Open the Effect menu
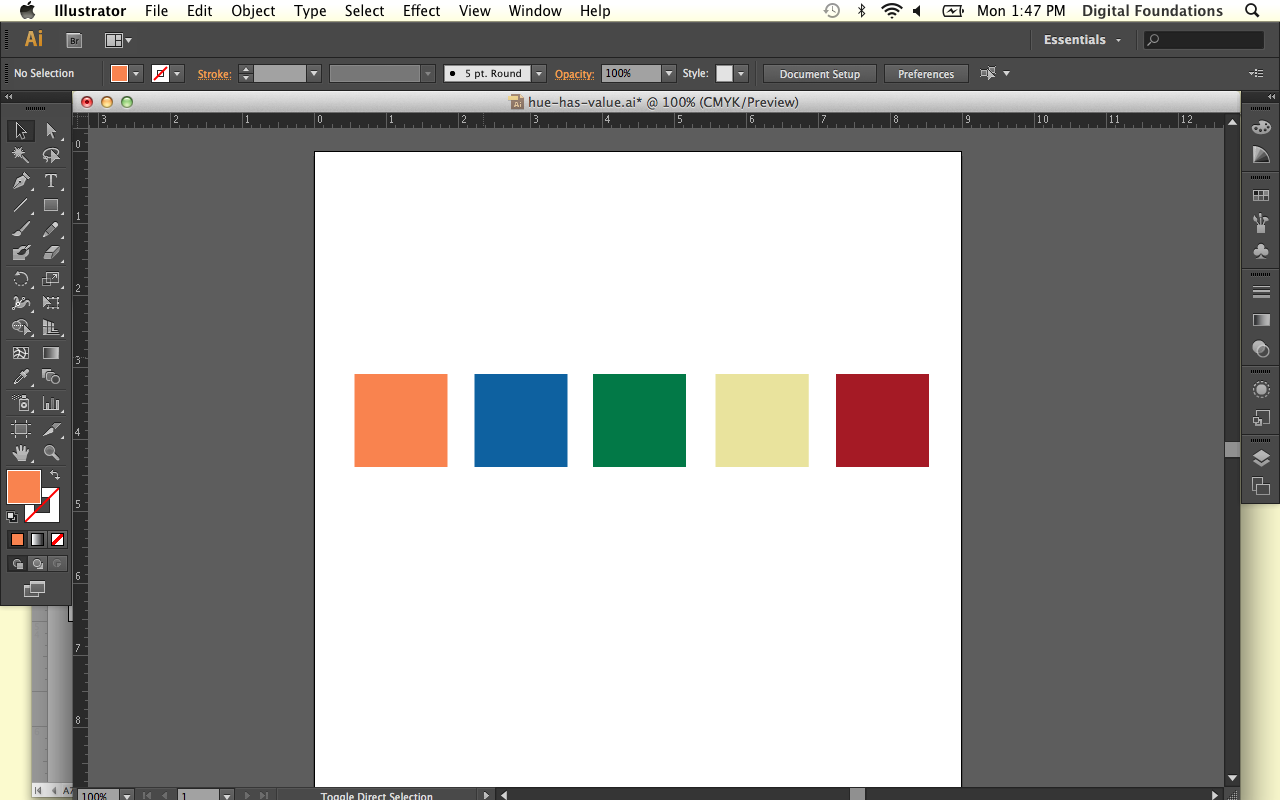1280x800 pixels. [x=421, y=11]
